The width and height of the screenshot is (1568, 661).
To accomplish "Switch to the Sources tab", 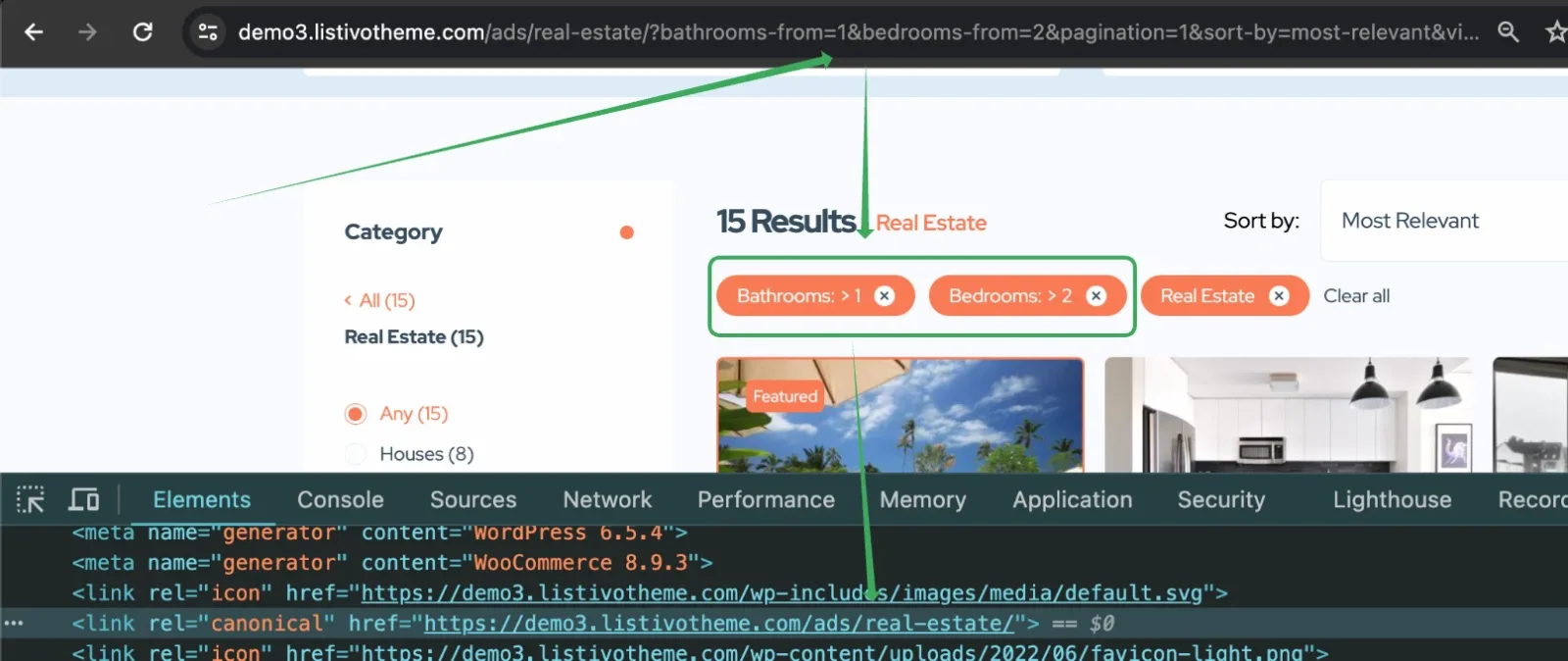I will click(x=473, y=500).
